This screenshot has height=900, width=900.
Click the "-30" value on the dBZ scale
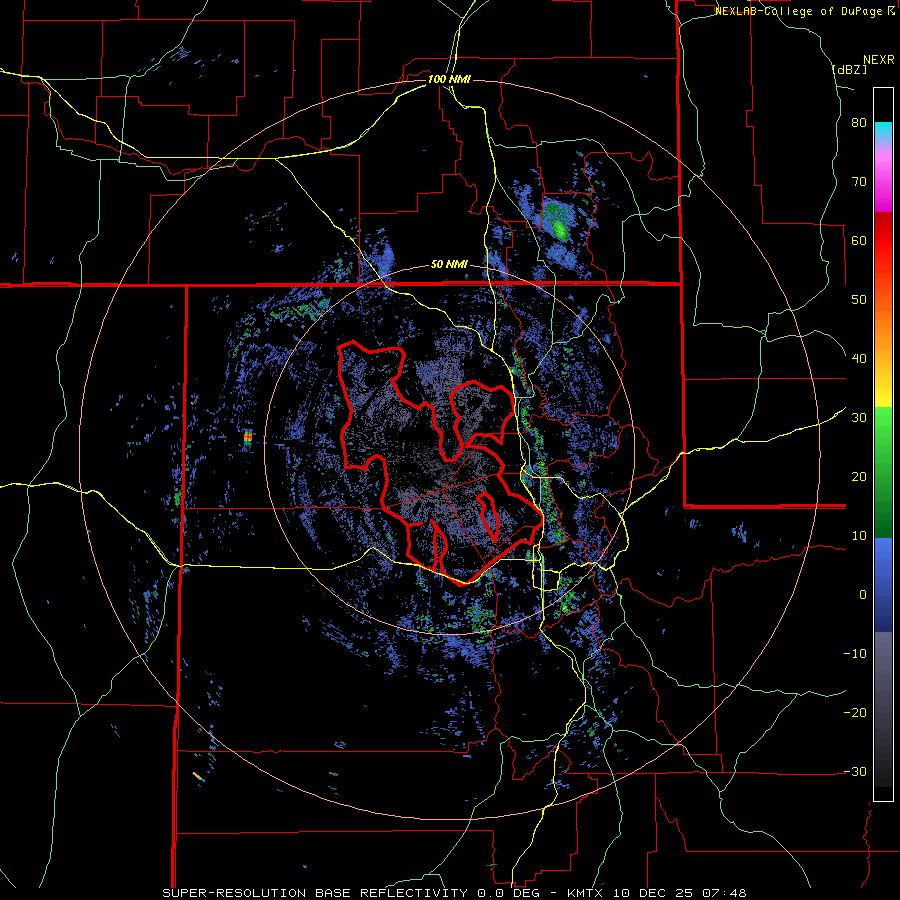855,771
